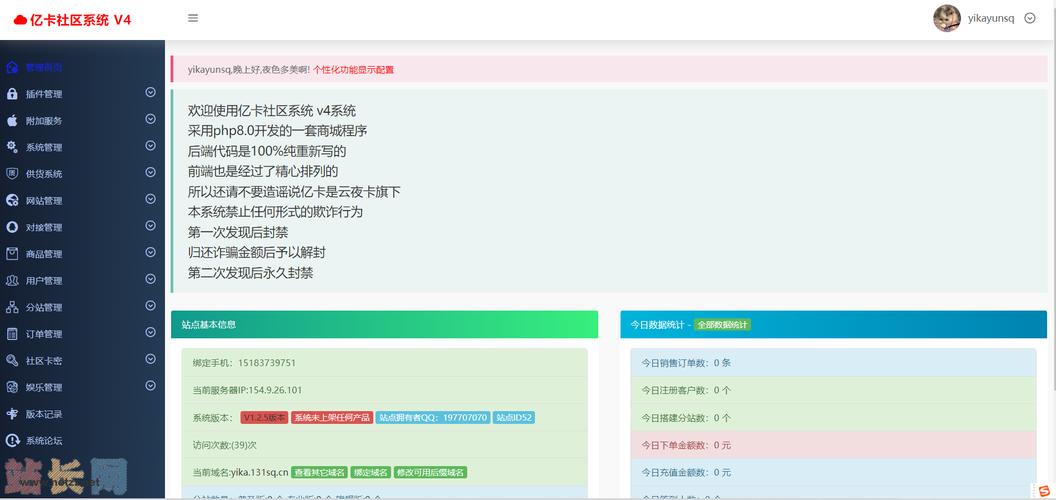1056x500 pixels.
Task: Click the users icon for 用户管理
Action: pyautogui.click(x=11, y=280)
